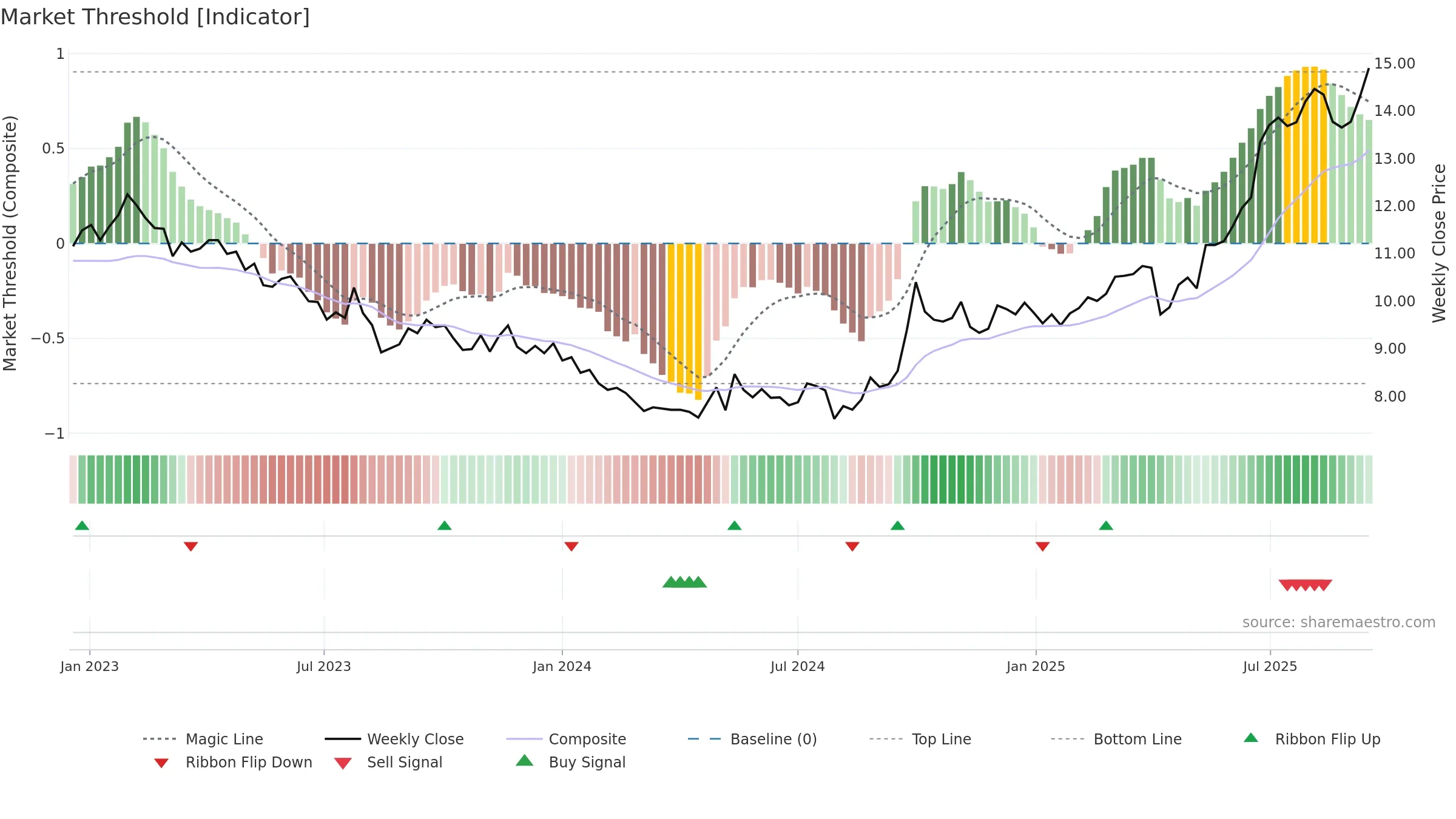The image size is (1456, 819).
Task: Click the 8.00 price axis label
Action: [x=1389, y=396]
